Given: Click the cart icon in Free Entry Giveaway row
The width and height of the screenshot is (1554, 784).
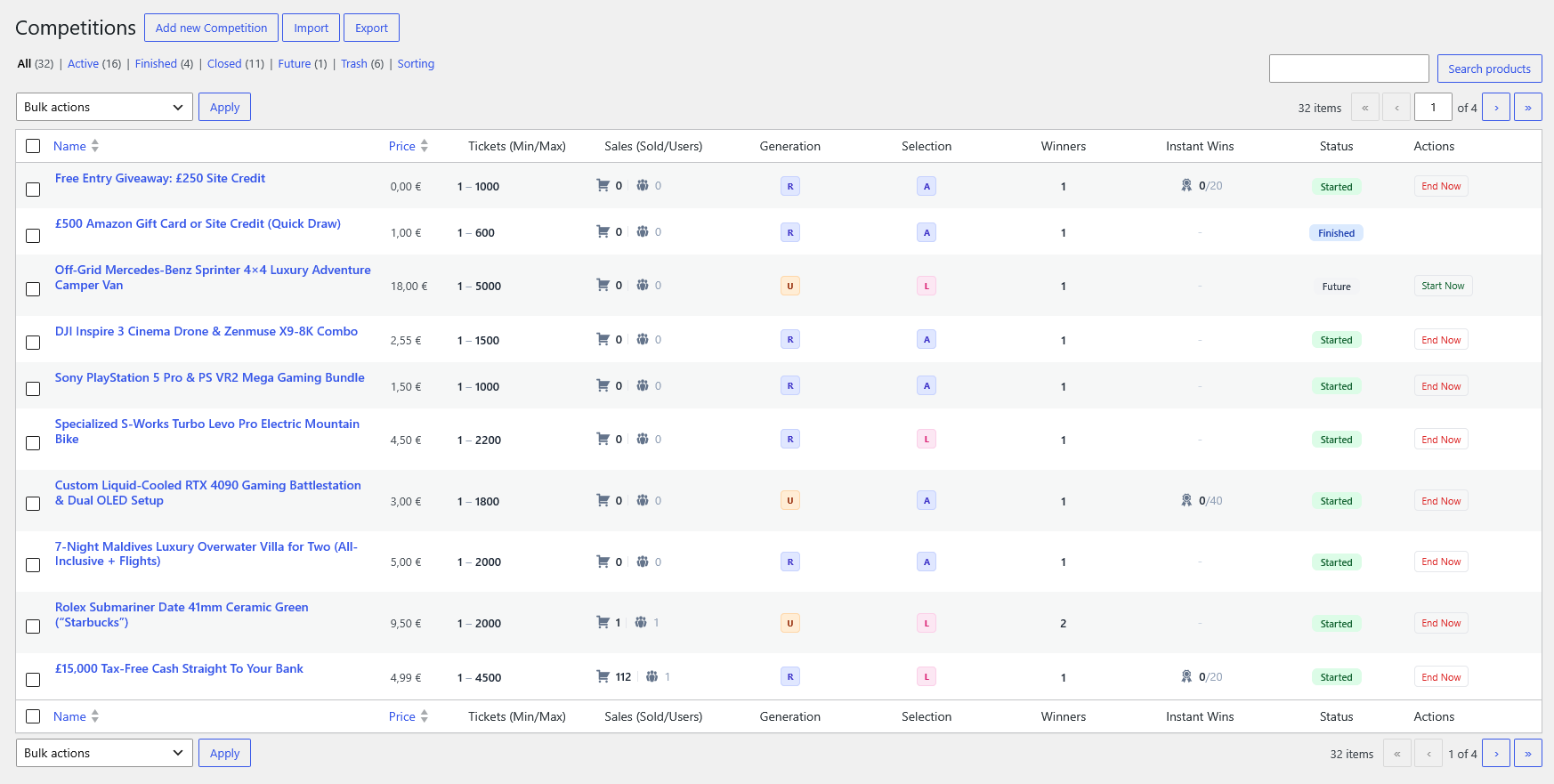Looking at the screenshot, I should coord(603,185).
